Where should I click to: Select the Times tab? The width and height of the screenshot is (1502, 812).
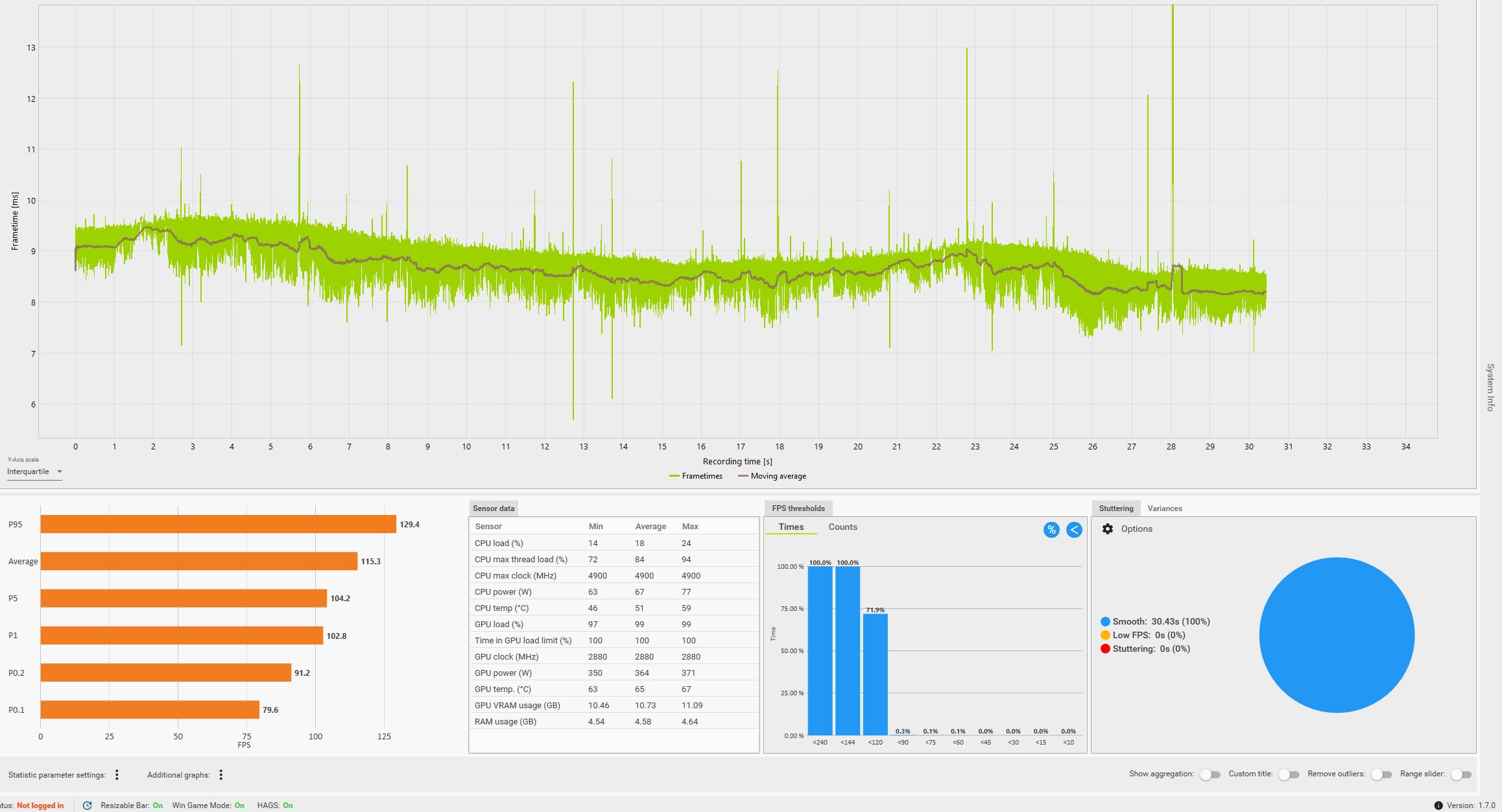coord(791,527)
